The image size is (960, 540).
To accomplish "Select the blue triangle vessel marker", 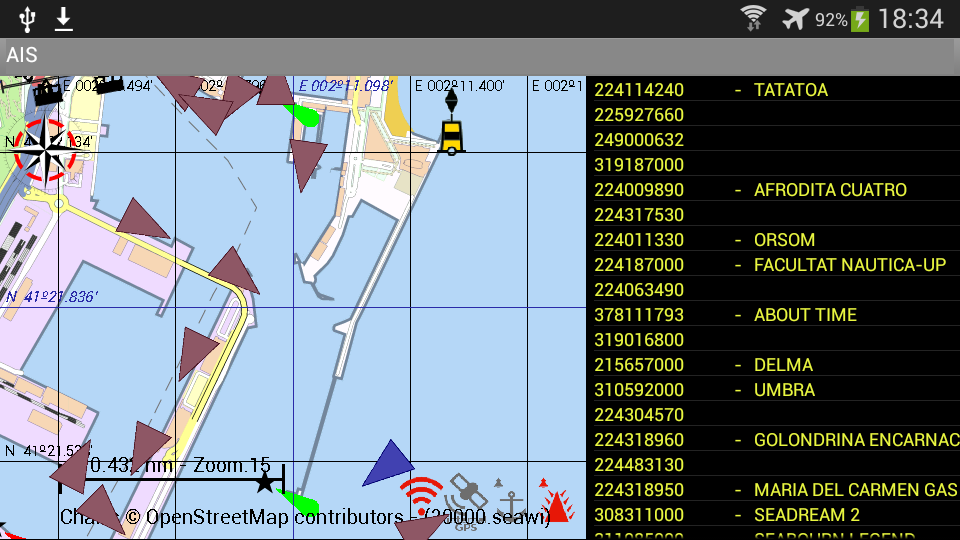I will (388, 463).
